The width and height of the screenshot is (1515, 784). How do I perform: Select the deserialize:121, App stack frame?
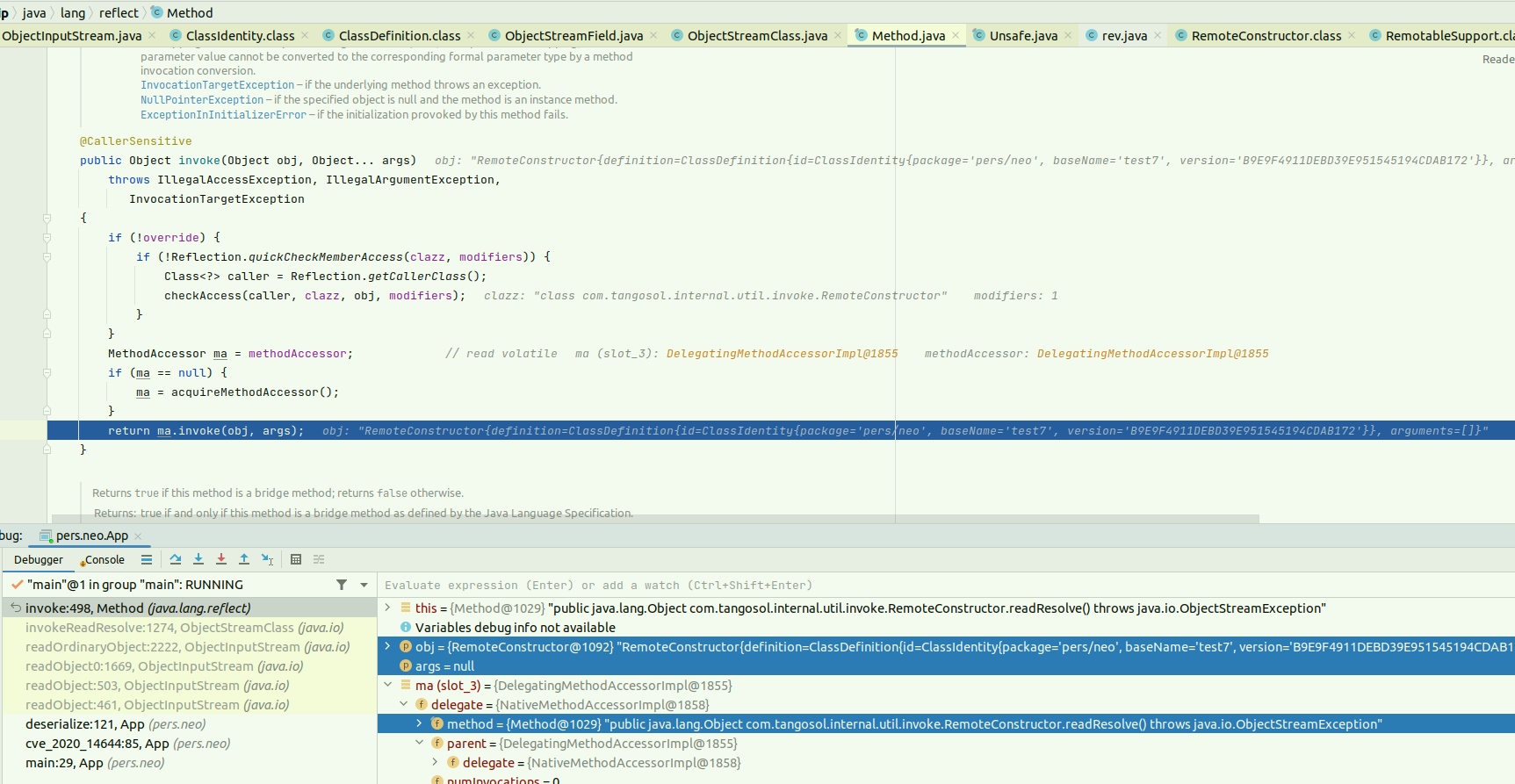(x=189, y=723)
